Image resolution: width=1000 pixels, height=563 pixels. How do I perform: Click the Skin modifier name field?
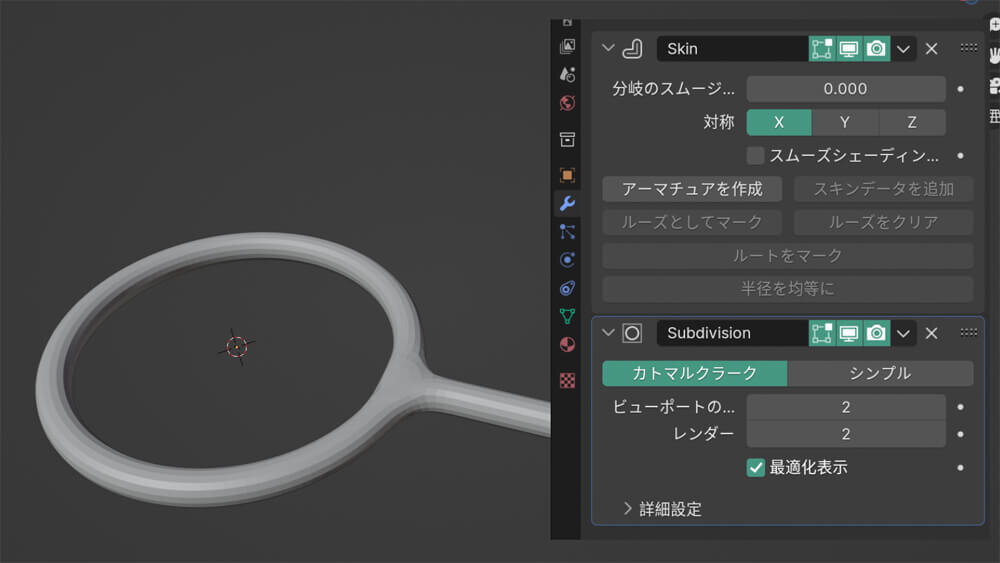732,49
